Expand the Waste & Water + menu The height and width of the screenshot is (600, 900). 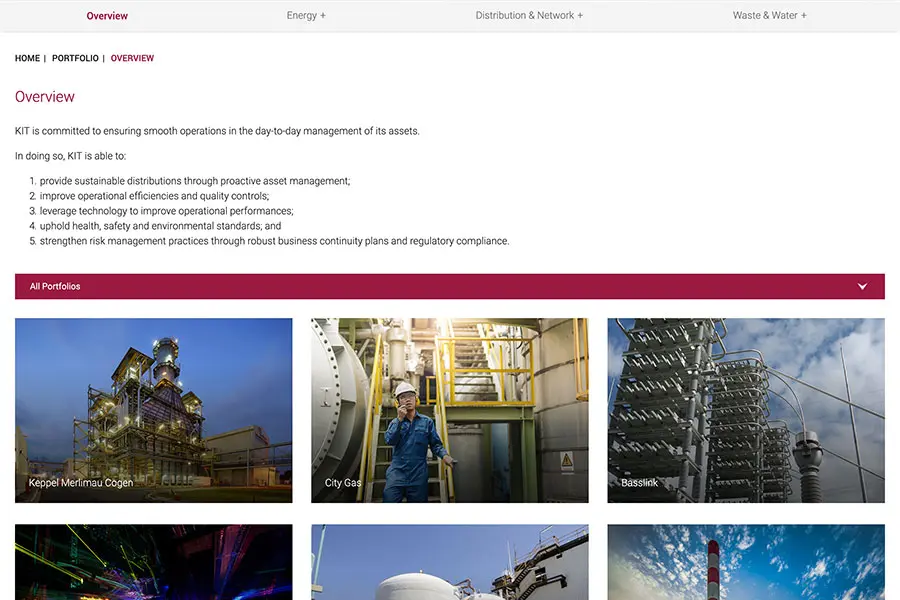pyautogui.click(x=769, y=16)
